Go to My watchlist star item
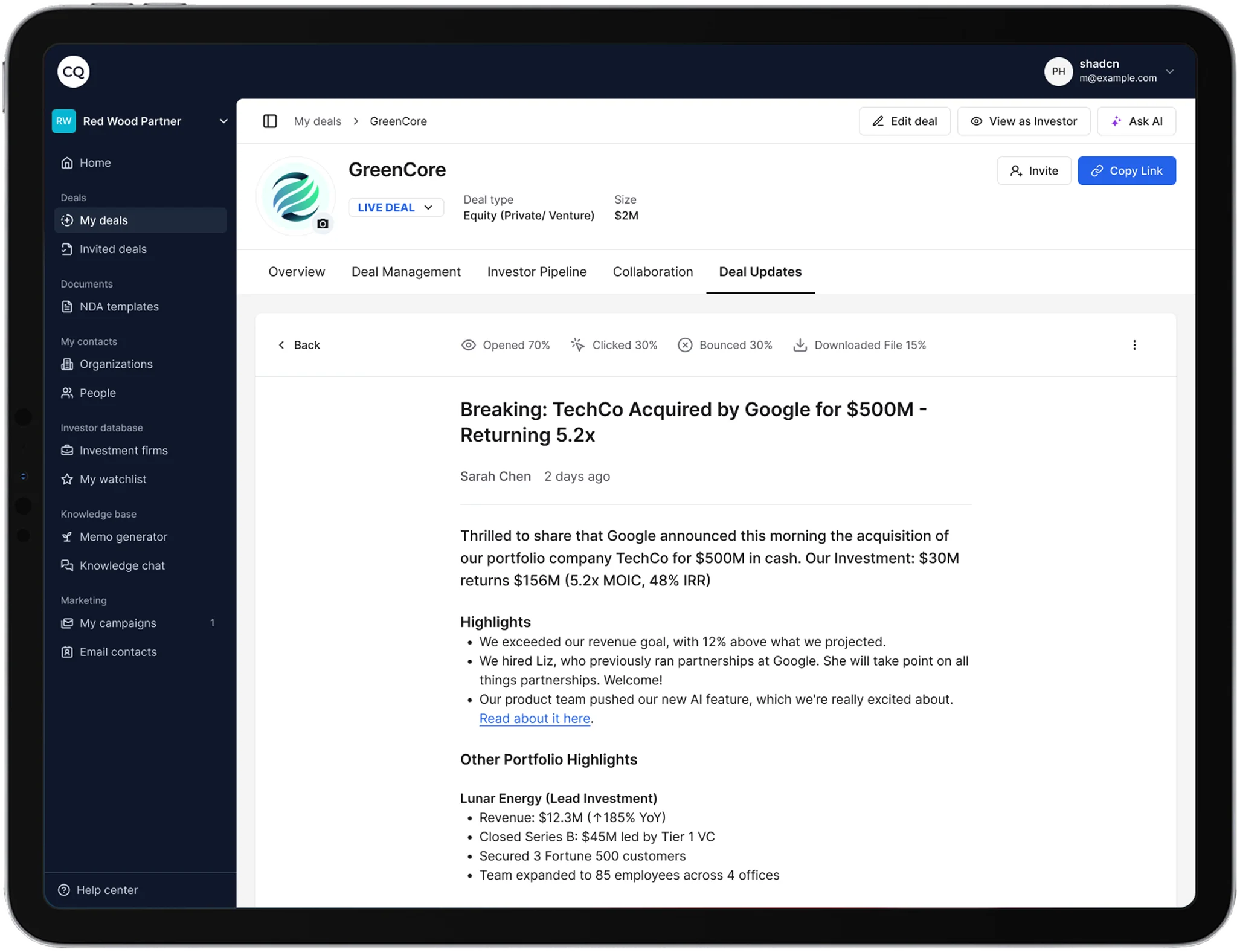Viewport: 1237px width, 952px height. (113, 480)
